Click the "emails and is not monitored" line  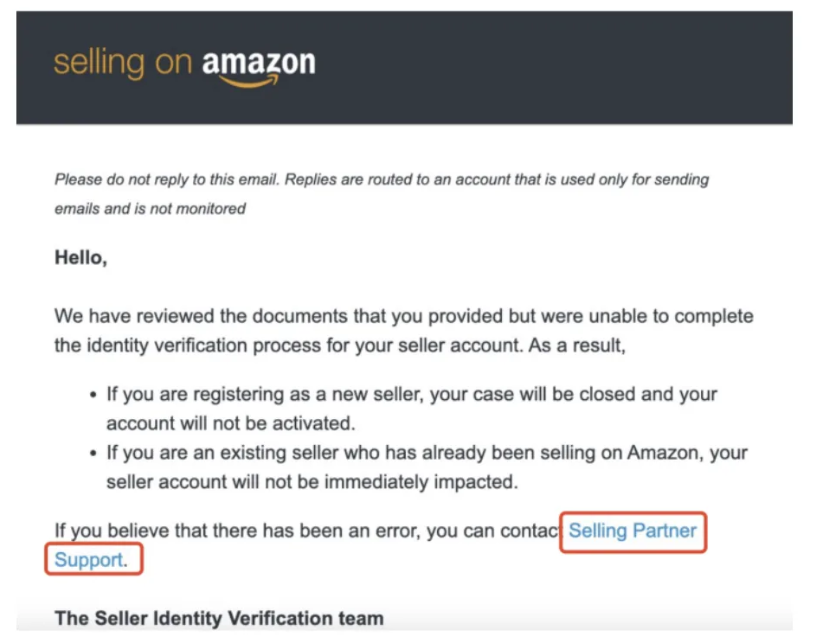click(150, 209)
